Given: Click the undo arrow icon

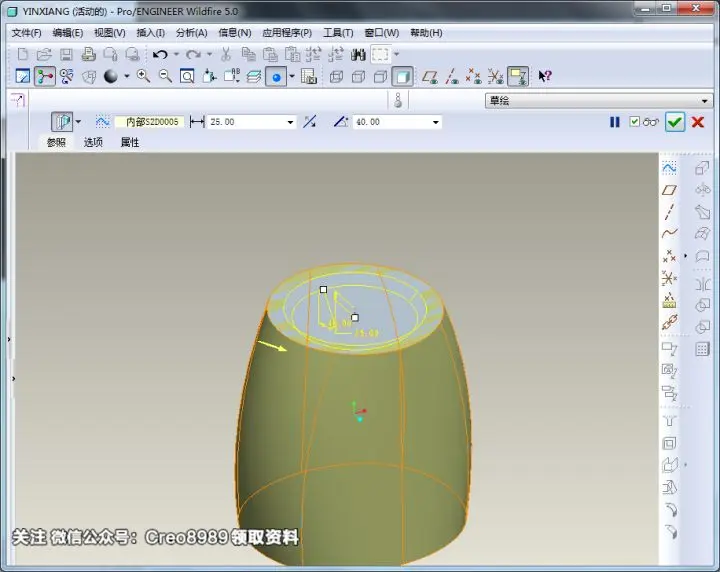Looking at the screenshot, I should coord(160,55).
